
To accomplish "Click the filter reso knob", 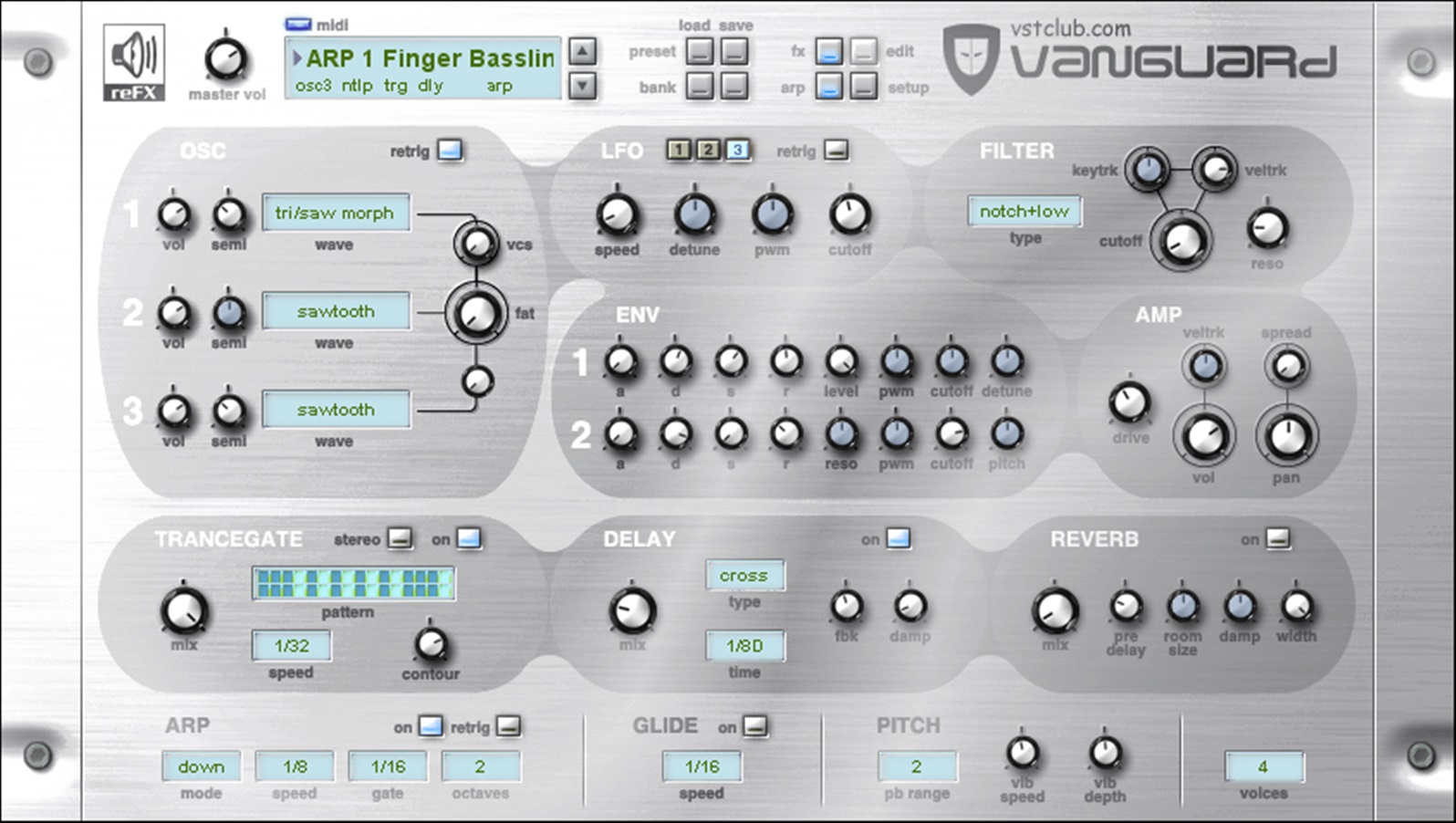I will point(1266,228).
